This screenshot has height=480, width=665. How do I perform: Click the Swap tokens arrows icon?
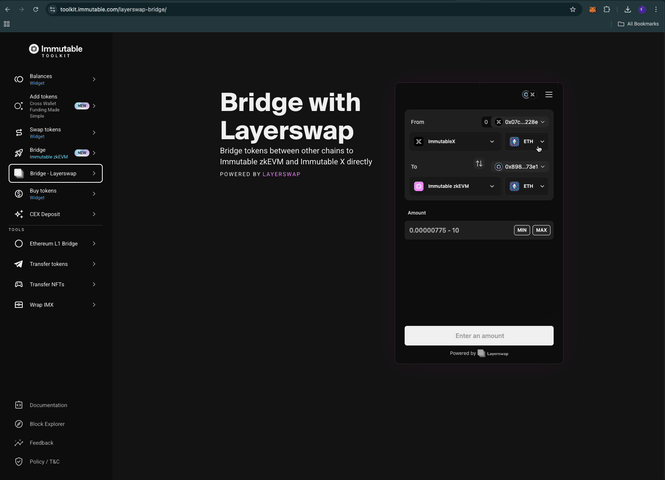click(x=19, y=133)
